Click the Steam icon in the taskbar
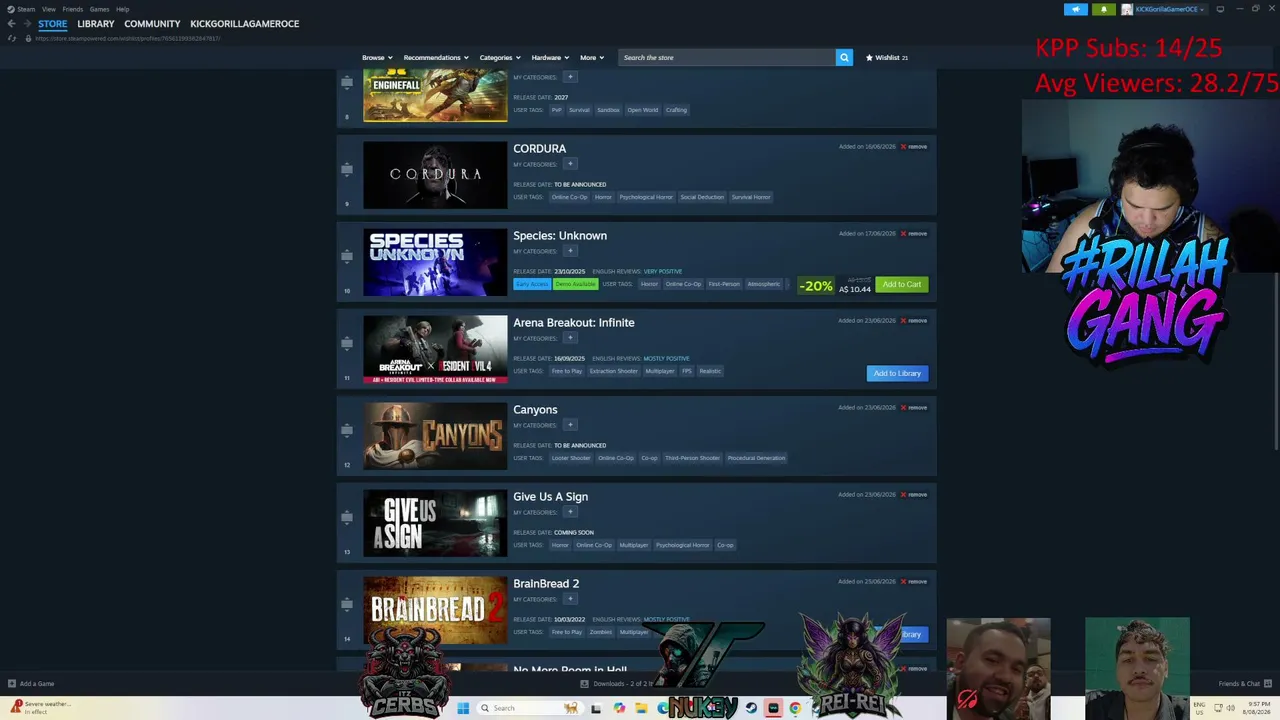This screenshot has width=1280, height=720. pos(751,708)
